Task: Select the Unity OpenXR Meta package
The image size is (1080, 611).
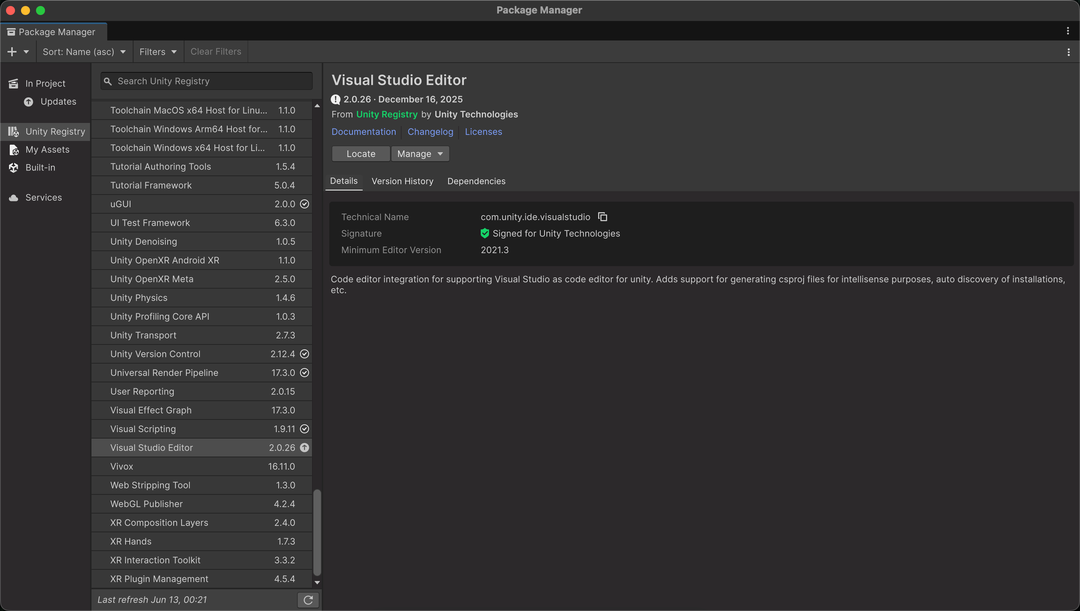Action: pos(202,279)
